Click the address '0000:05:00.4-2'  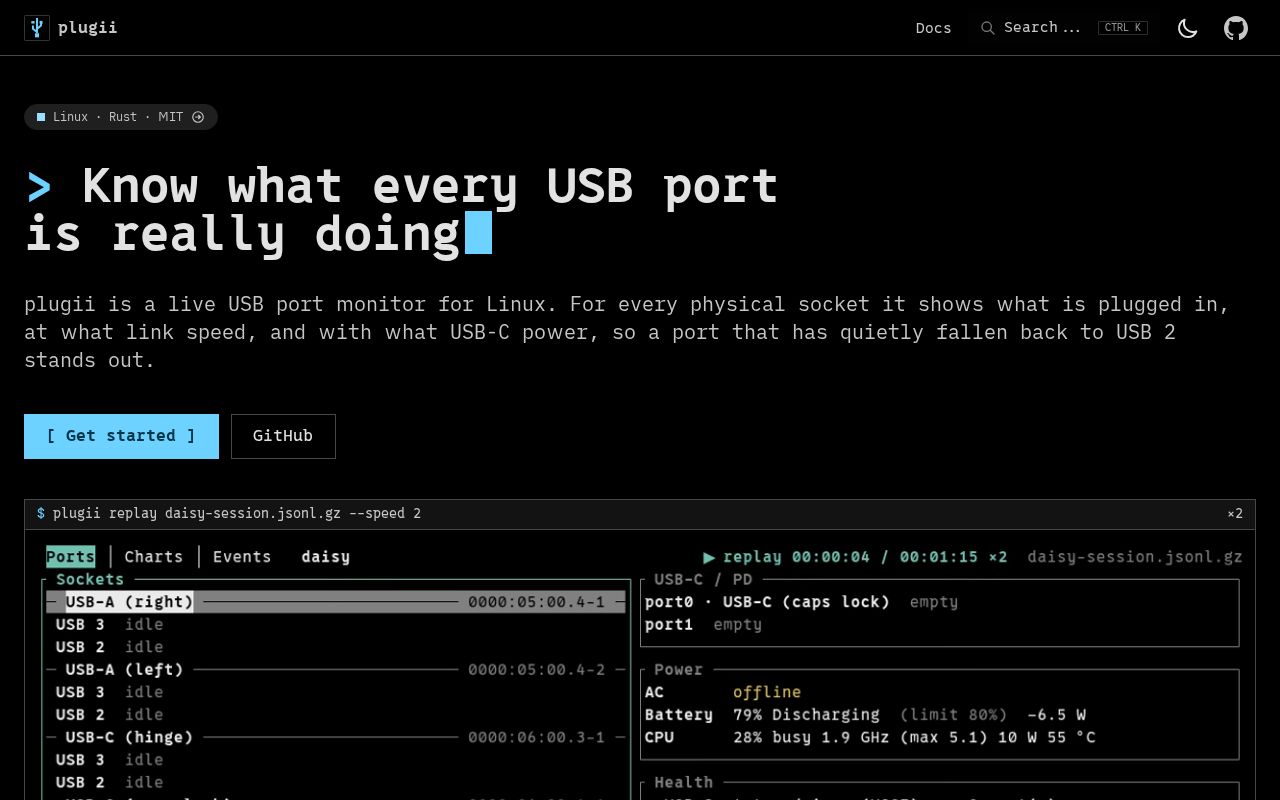click(x=537, y=670)
